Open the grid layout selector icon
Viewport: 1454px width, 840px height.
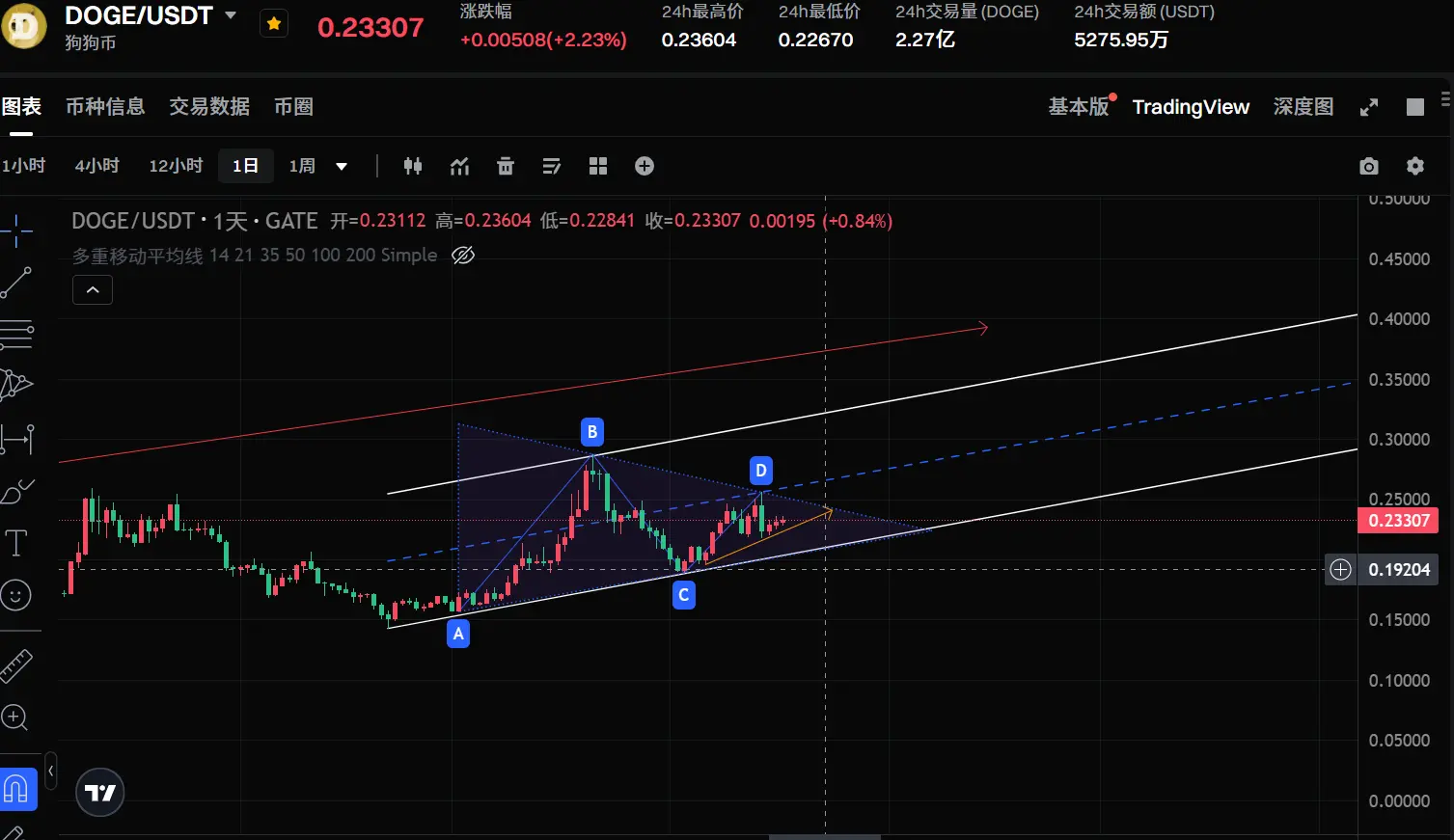pos(598,166)
